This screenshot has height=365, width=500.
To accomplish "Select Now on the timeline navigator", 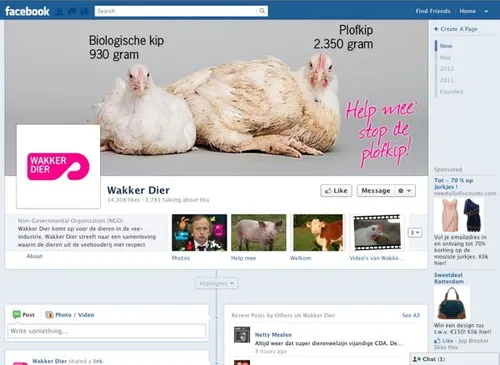I will (x=446, y=46).
